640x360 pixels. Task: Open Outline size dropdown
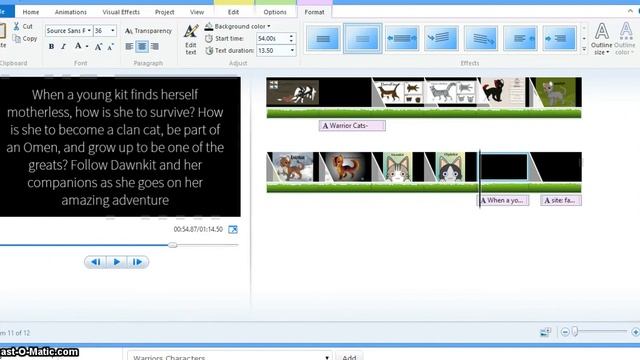point(602,39)
